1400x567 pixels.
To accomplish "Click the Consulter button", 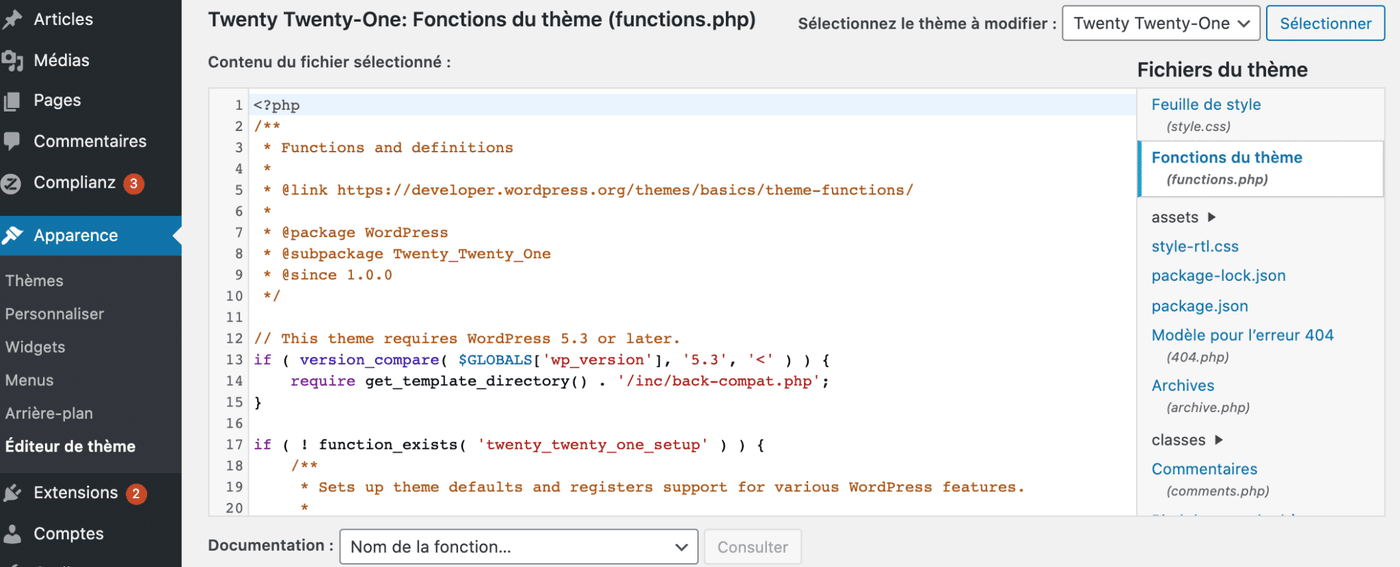I will tap(753, 547).
